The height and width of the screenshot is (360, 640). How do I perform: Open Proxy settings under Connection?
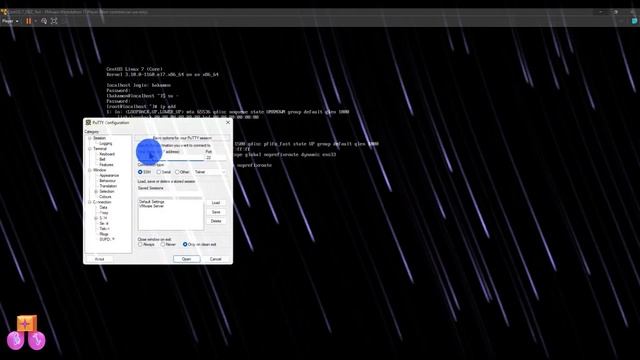point(104,213)
